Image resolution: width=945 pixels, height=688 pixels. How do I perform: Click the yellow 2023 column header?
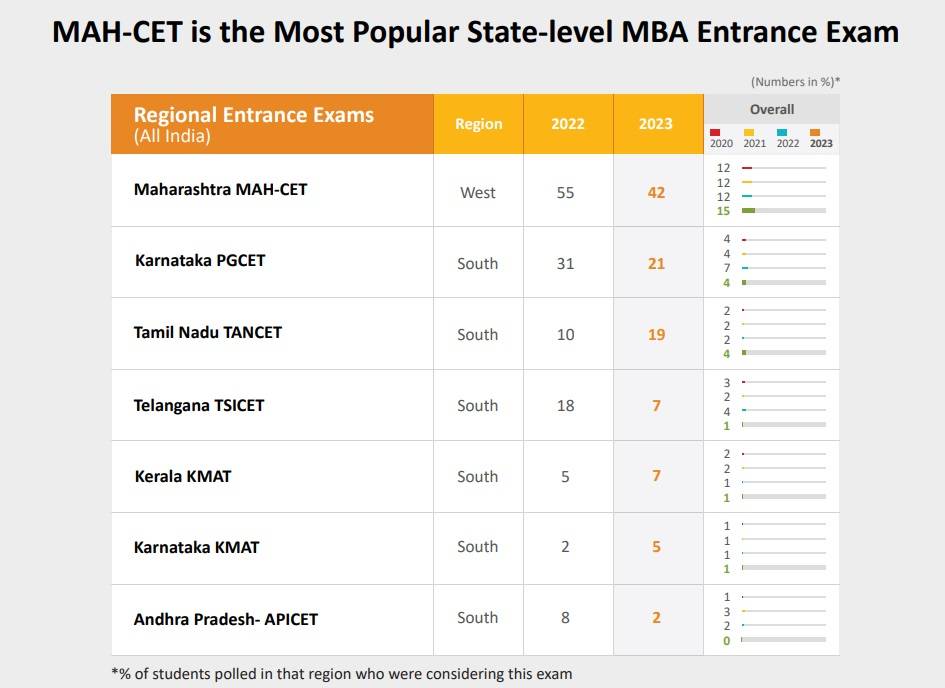click(x=656, y=124)
